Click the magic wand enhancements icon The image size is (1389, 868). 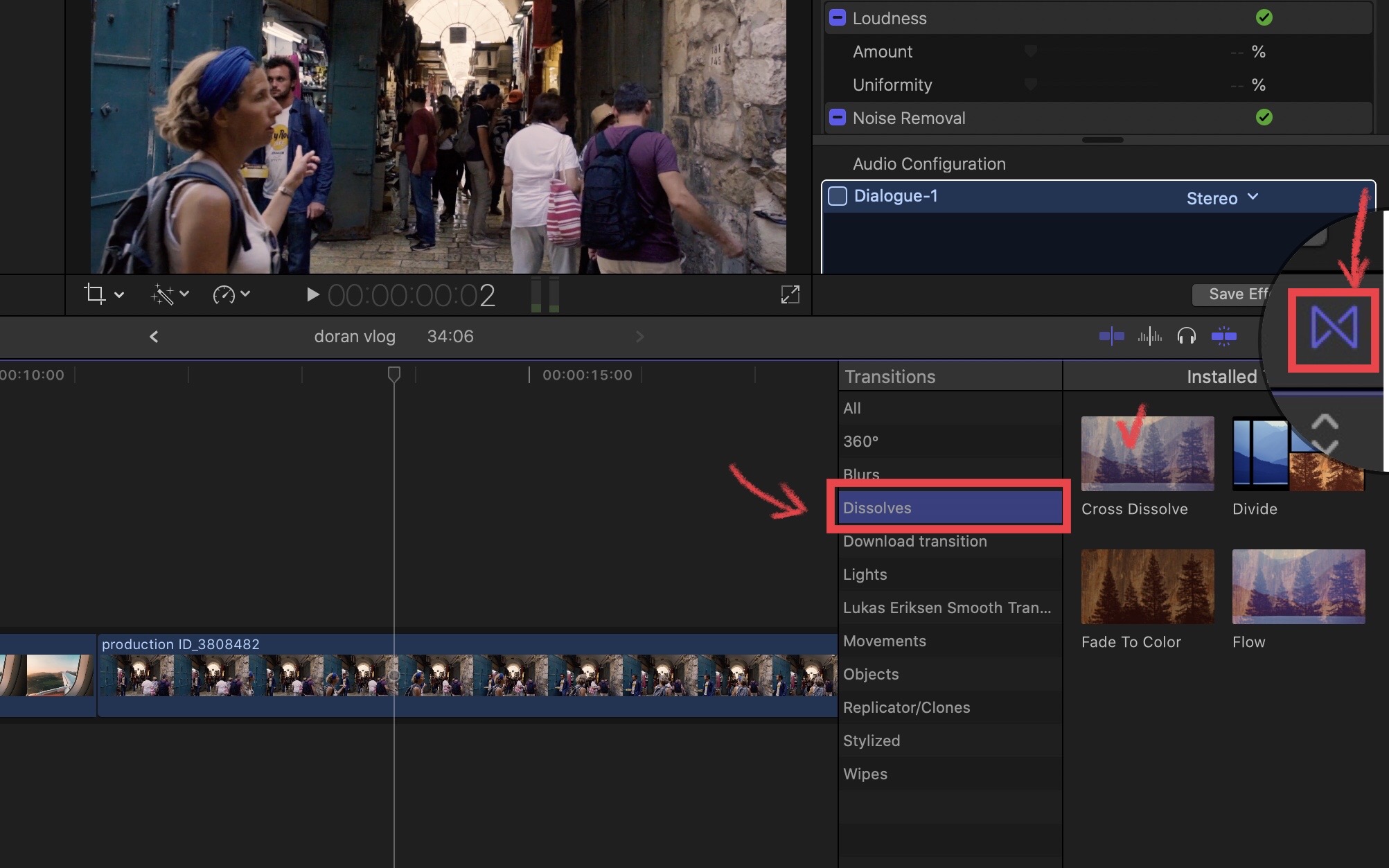(x=162, y=294)
